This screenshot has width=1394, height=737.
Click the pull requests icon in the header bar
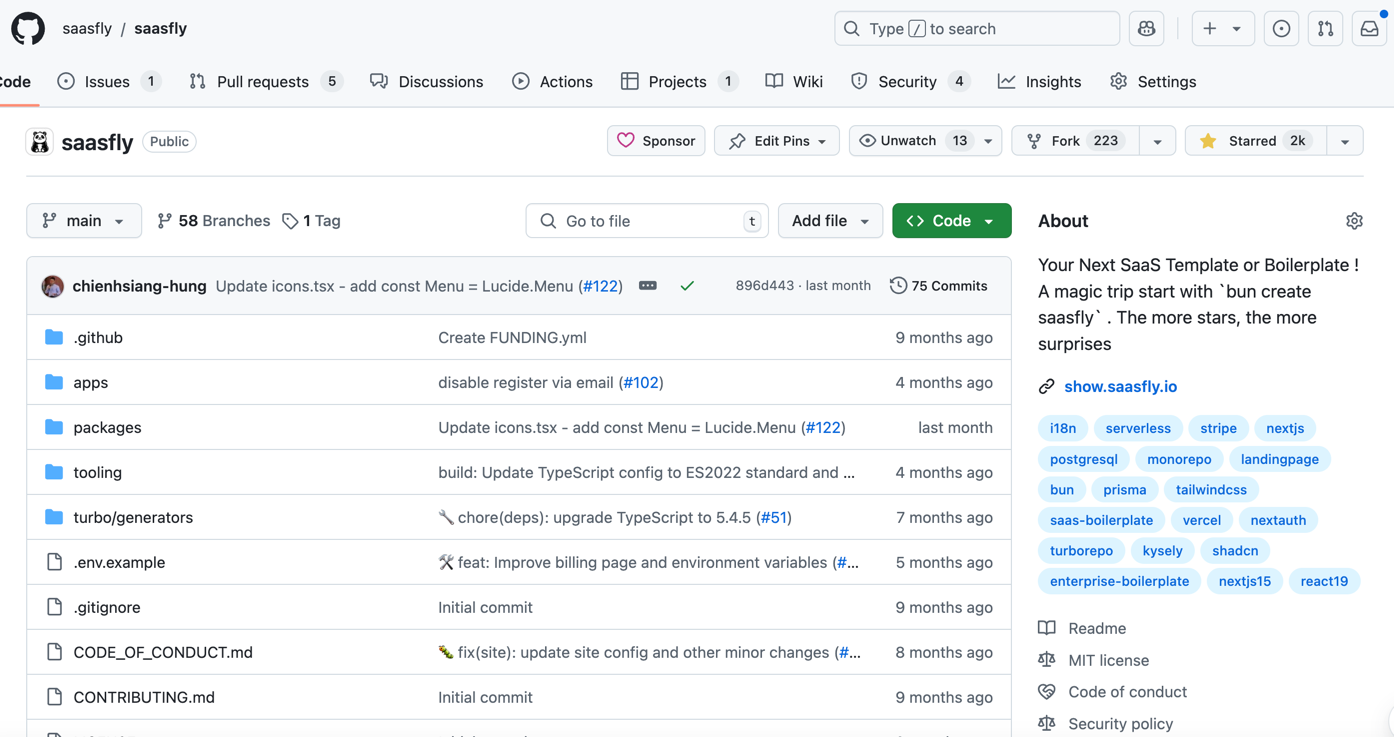coord(1325,28)
